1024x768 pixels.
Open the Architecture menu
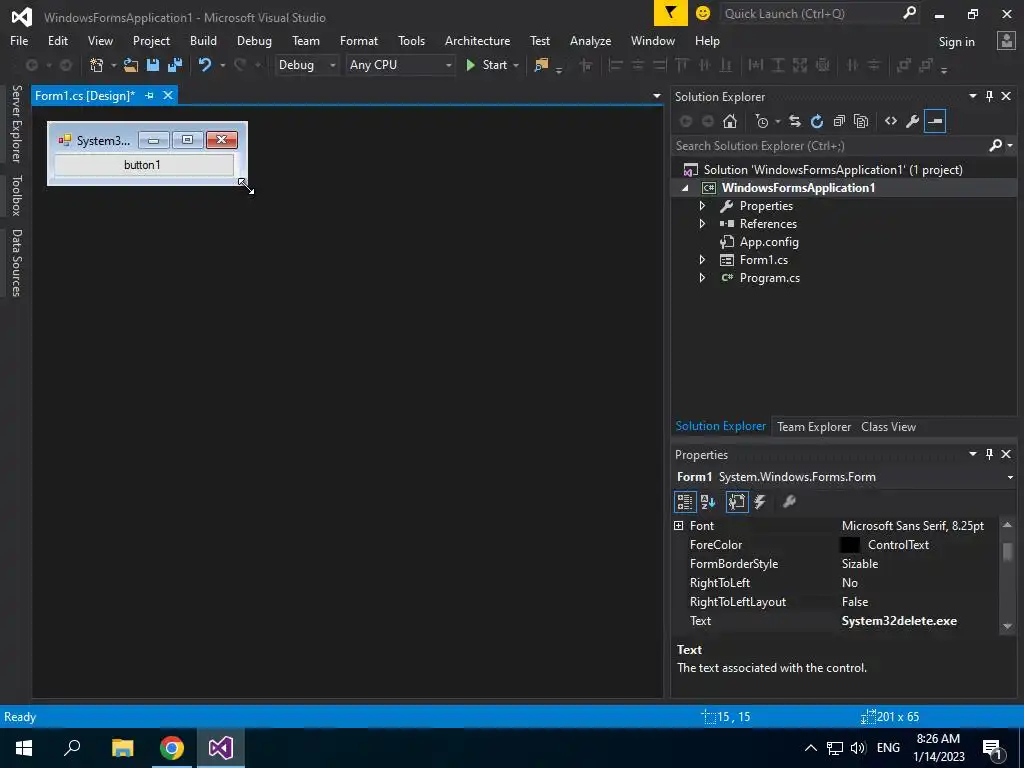coord(477,40)
